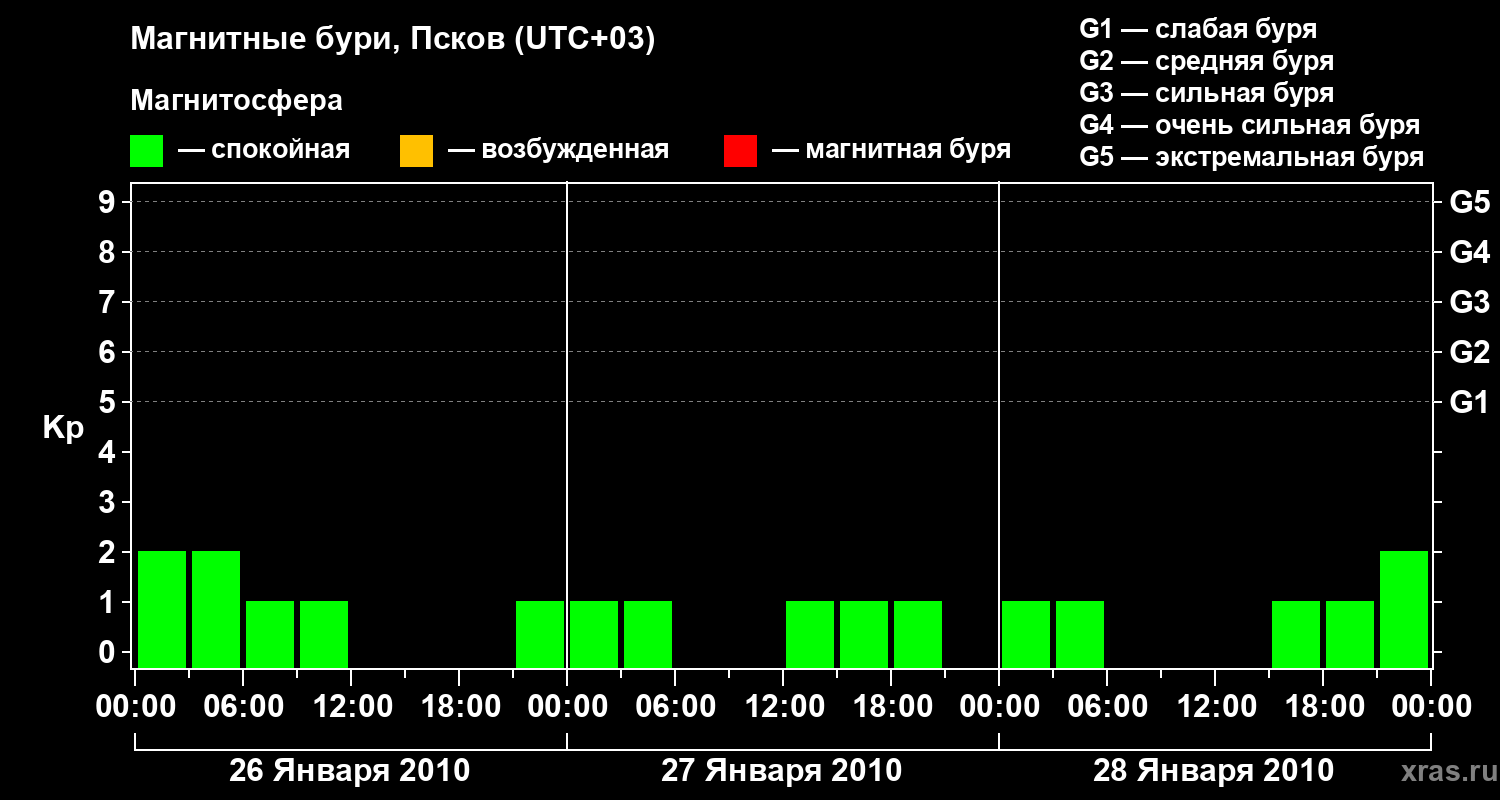Image resolution: width=1500 pixels, height=800 pixels.
Task: Click the orange 'возбужденная' legend swatch
Action: pyautogui.click(x=416, y=151)
